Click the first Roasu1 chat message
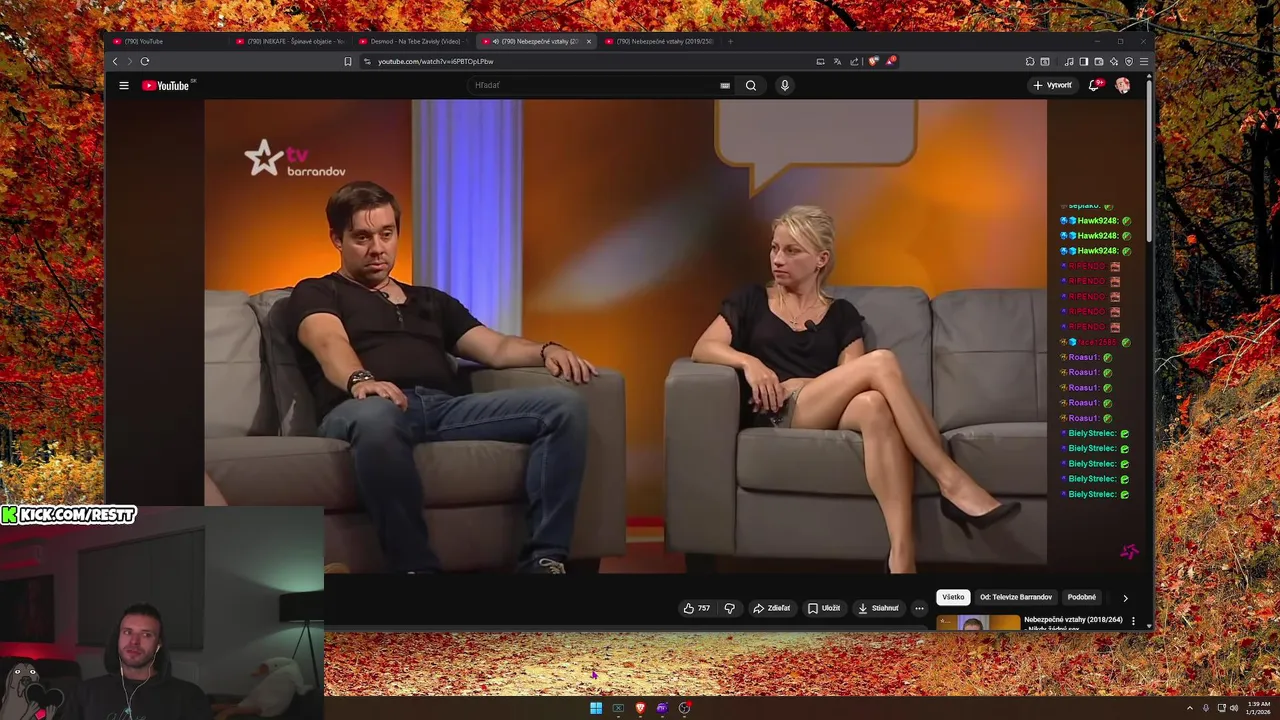The height and width of the screenshot is (720, 1280). coord(1086,357)
